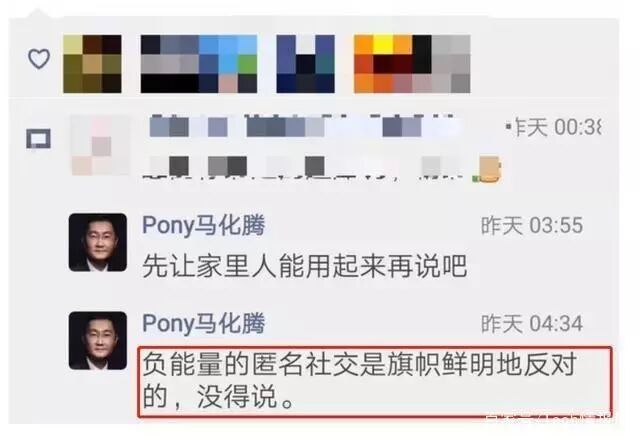This screenshot has height=438, width=640.
Task: Open Pony马化腾 name on 03:55 comment
Action: [x=204, y=225]
